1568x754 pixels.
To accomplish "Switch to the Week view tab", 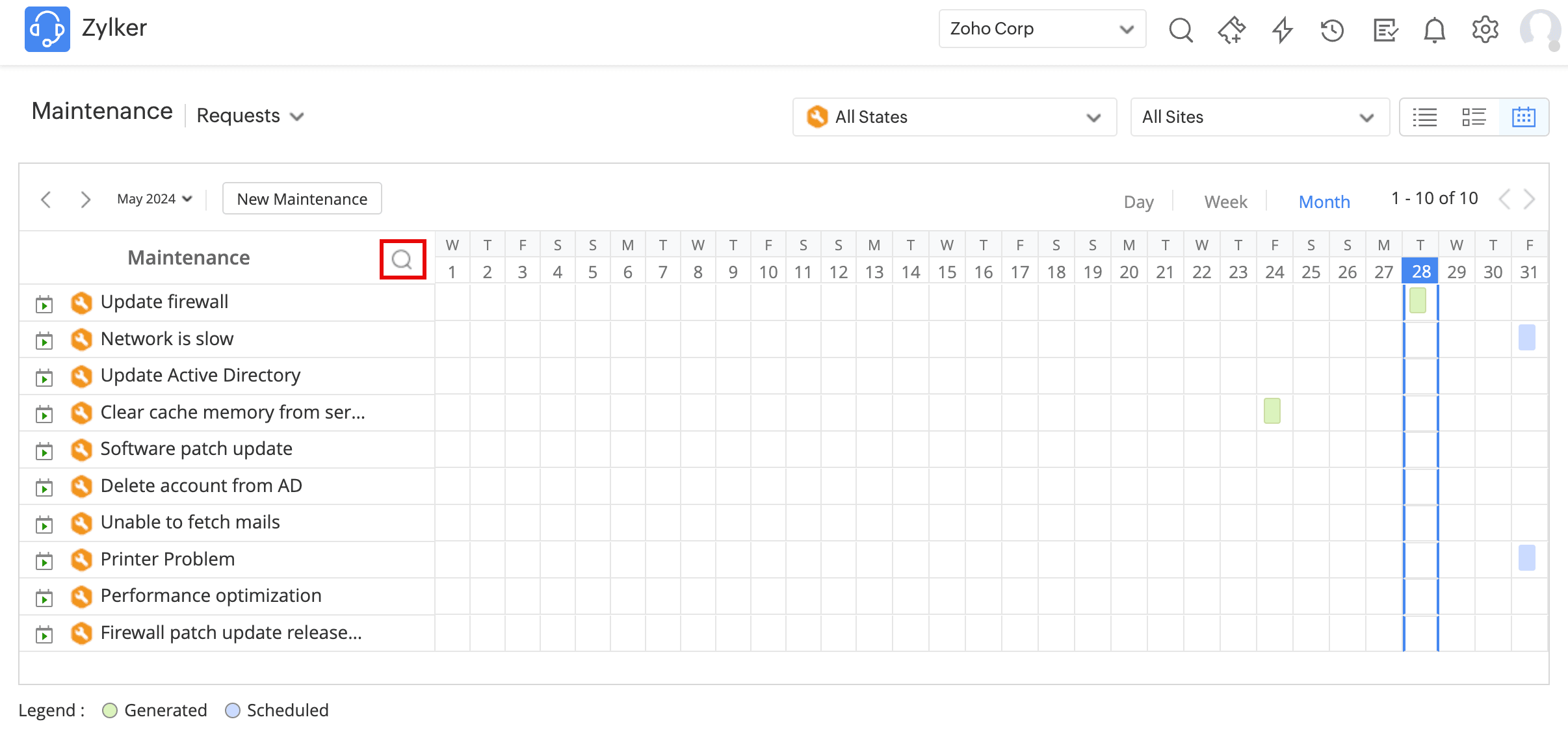I will tap(1225, 202).
